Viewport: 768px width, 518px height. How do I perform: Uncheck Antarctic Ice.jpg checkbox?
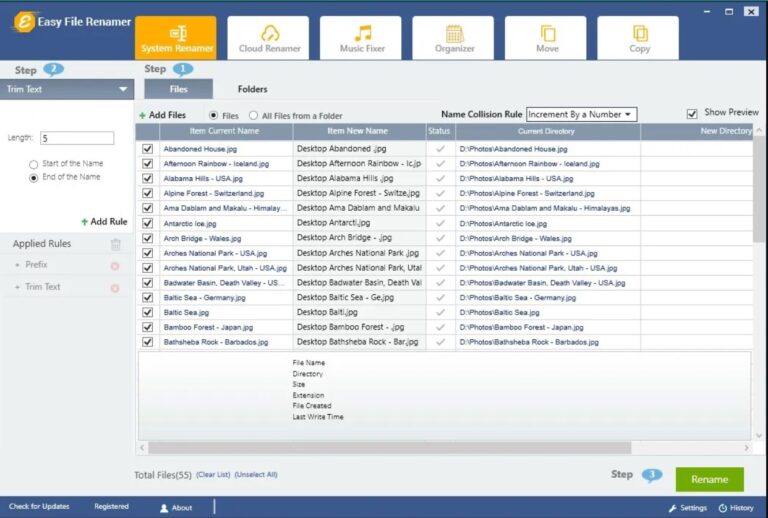[x=147, y=223]
